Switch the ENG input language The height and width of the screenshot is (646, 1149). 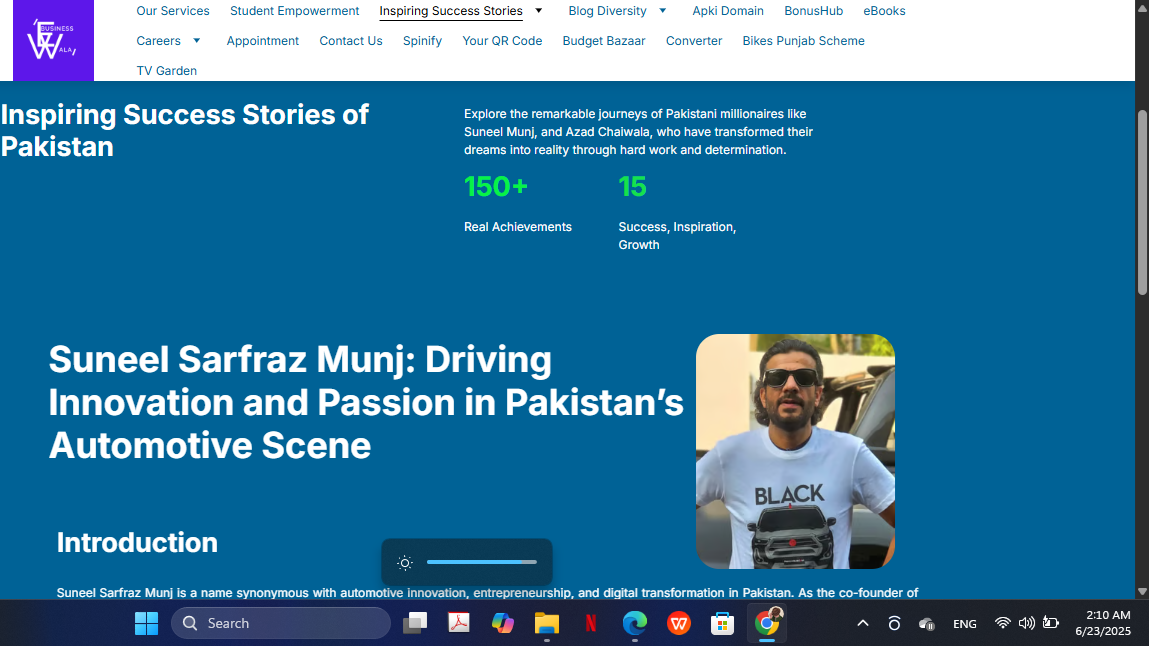click(x=964, y=624)
